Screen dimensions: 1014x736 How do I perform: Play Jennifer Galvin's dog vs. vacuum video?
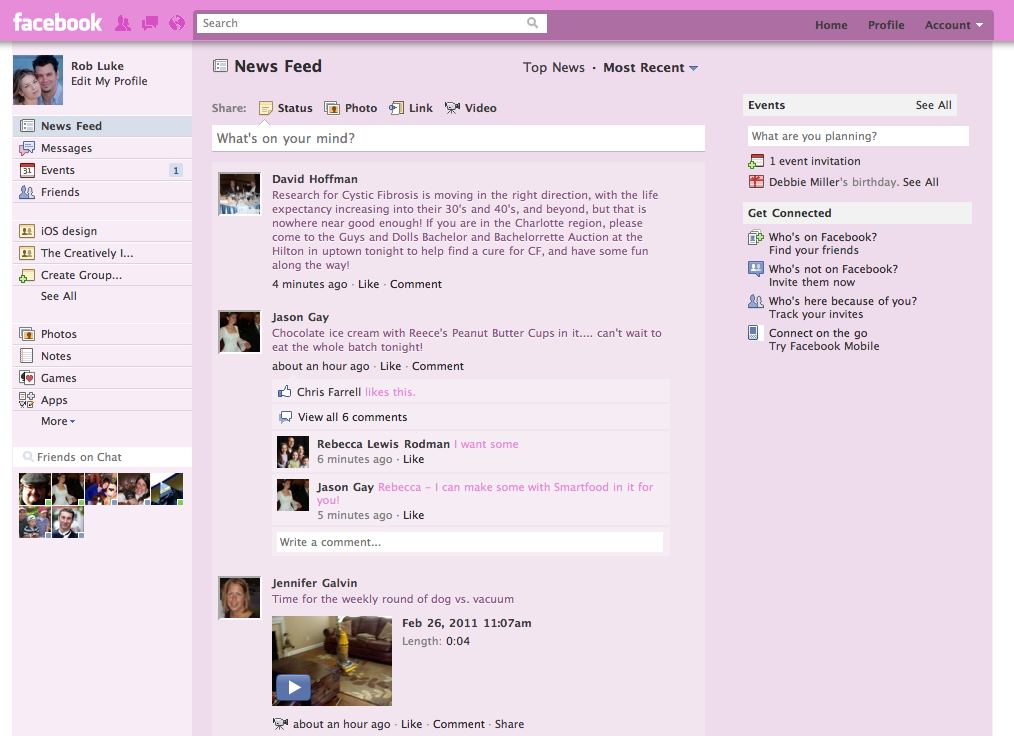(293, 687)
